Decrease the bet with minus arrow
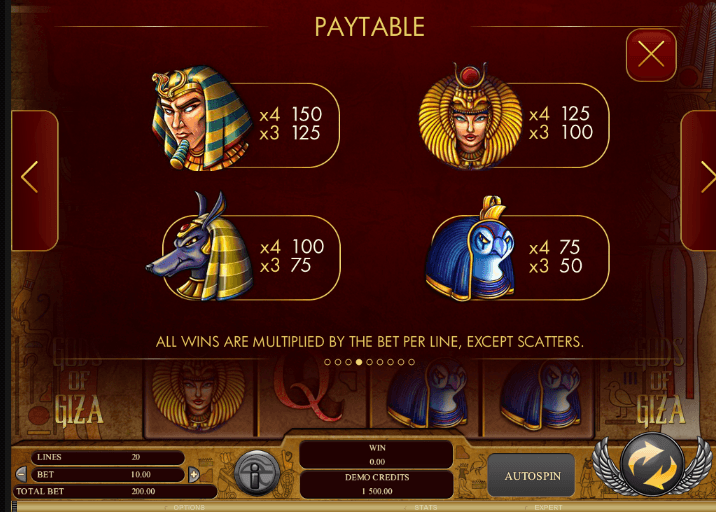Viewport: 716px width, 512px height. coord(21,474)
